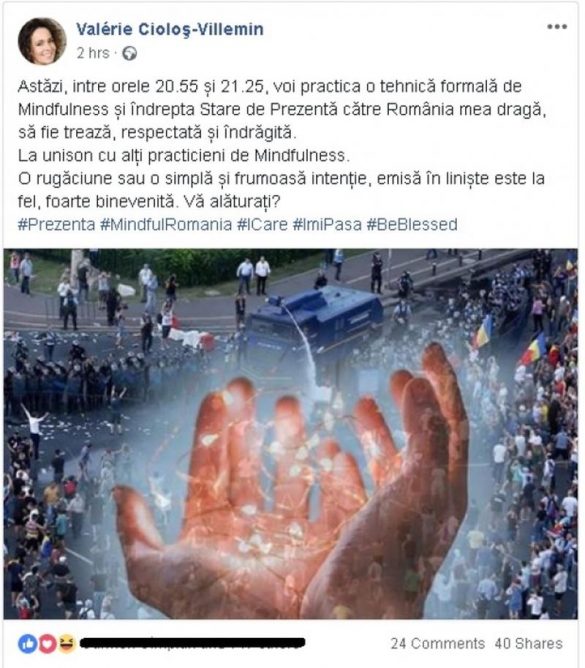Click the red Love heart reaction icon
585x668 pixels.
(x=47, y=643)
